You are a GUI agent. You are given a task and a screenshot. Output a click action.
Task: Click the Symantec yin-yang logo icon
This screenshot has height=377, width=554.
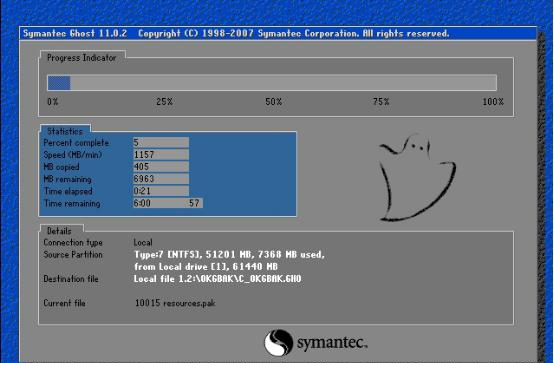tap(278, 343)
